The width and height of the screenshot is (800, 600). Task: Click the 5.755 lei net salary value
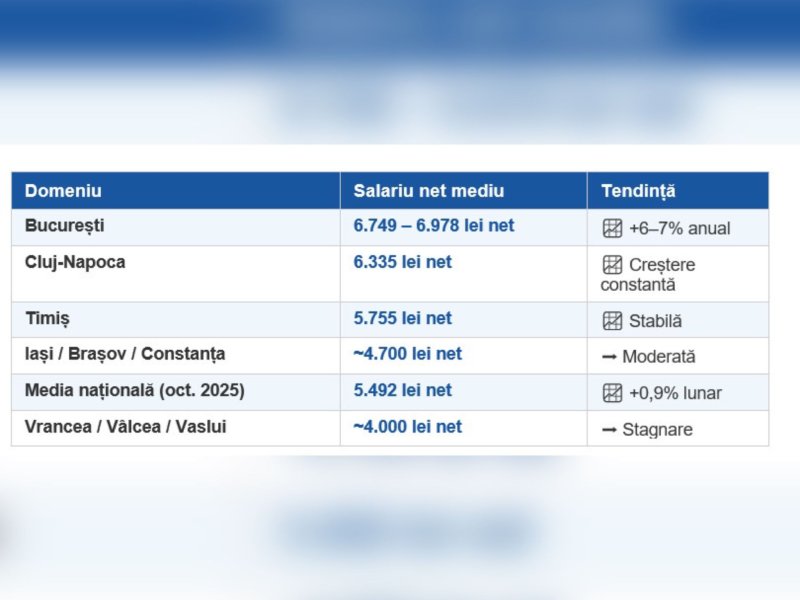pos(402,318)
